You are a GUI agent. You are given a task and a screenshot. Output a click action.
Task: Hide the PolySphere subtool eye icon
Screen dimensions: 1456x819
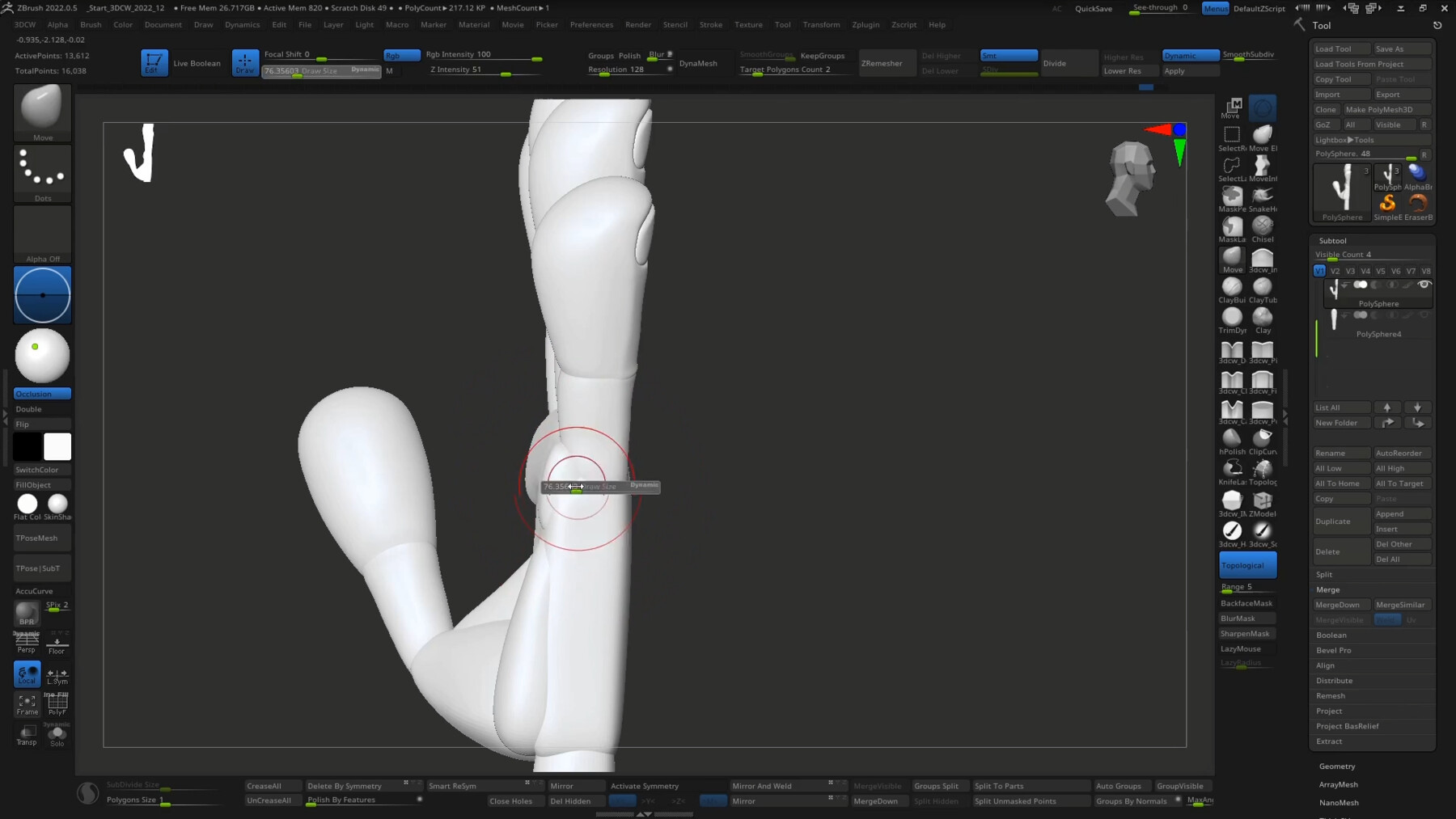tap(1424, 285)
